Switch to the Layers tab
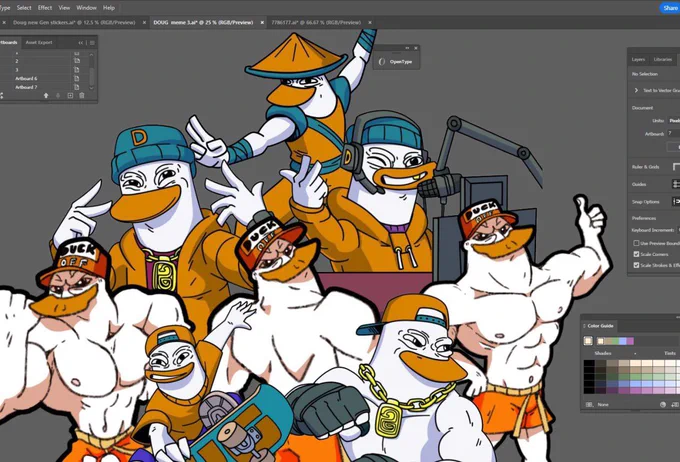Image resolution: width=680 pixels, height=462 pixels. click(638, 59)
